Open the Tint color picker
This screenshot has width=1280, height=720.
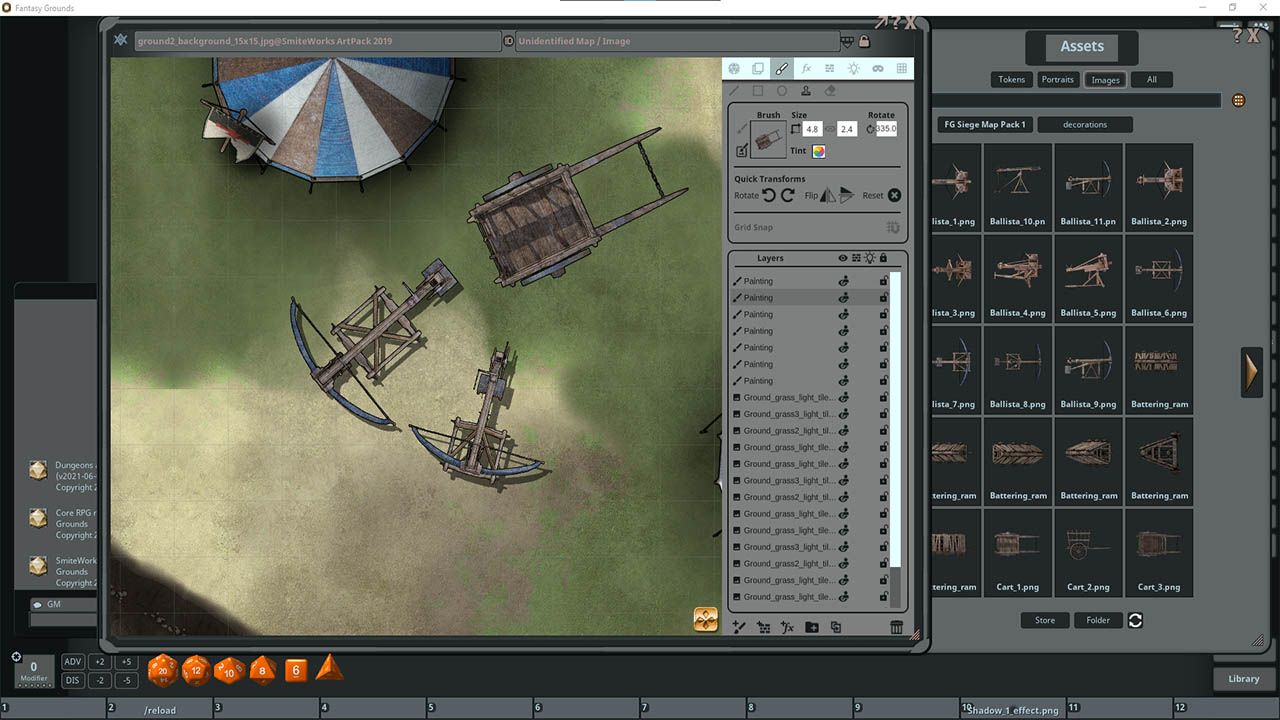click(x=818, y=152)
